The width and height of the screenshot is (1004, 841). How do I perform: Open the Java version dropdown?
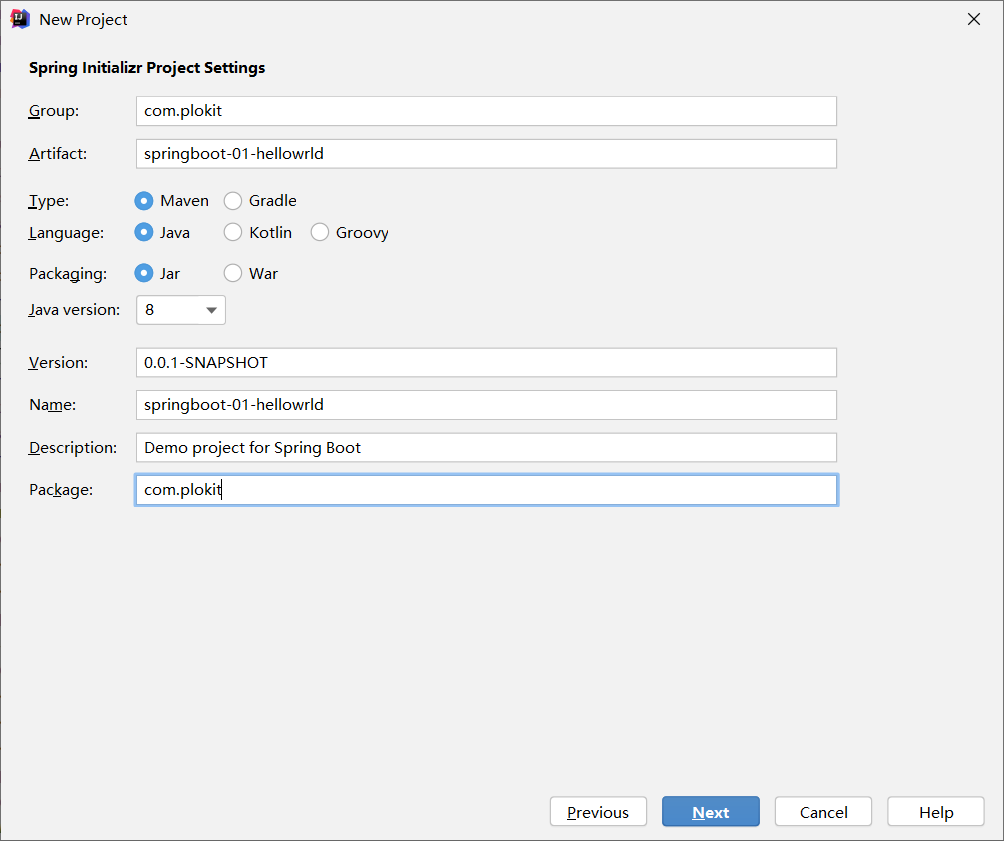tap(181, 310)
